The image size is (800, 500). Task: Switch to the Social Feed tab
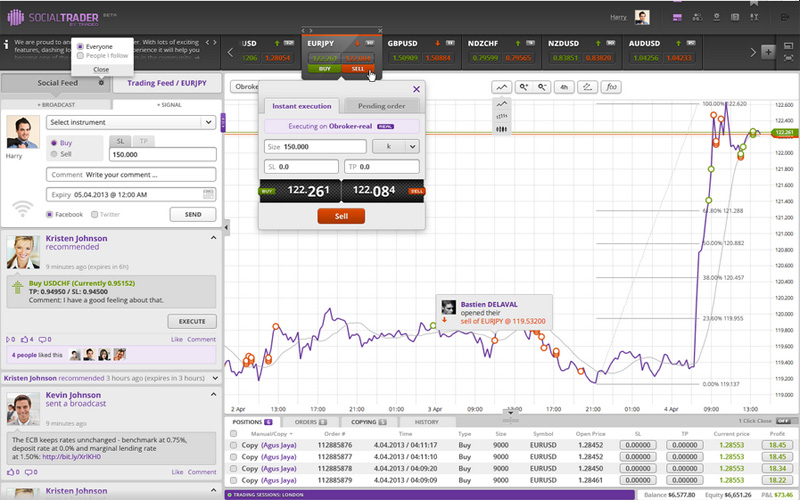tap(55, 83)
